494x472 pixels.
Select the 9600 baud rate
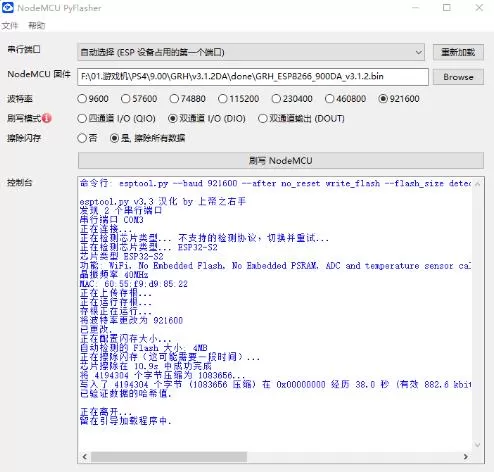tap(93, 99)
